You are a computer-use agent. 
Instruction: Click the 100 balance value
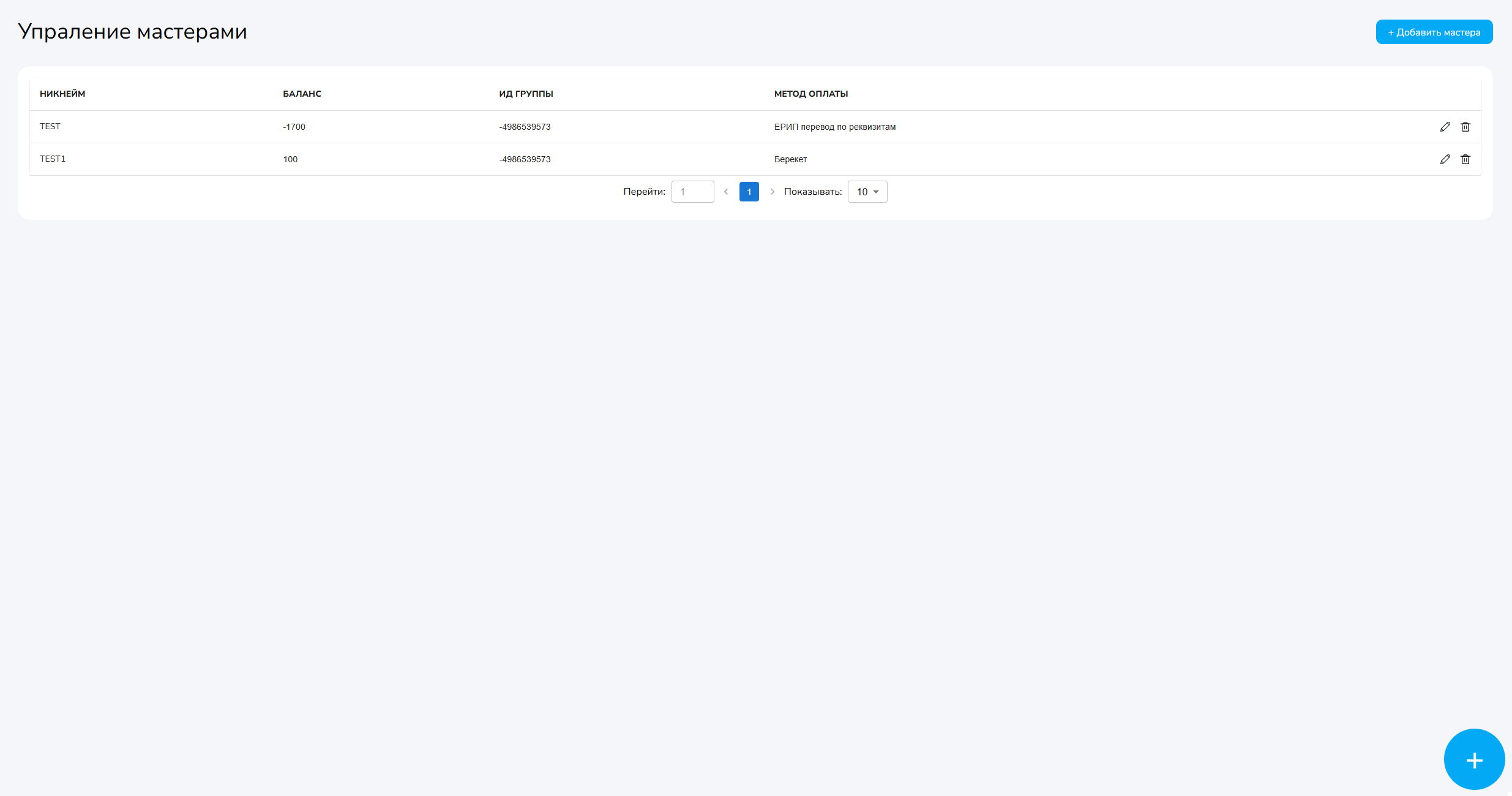tap(290, 159)
